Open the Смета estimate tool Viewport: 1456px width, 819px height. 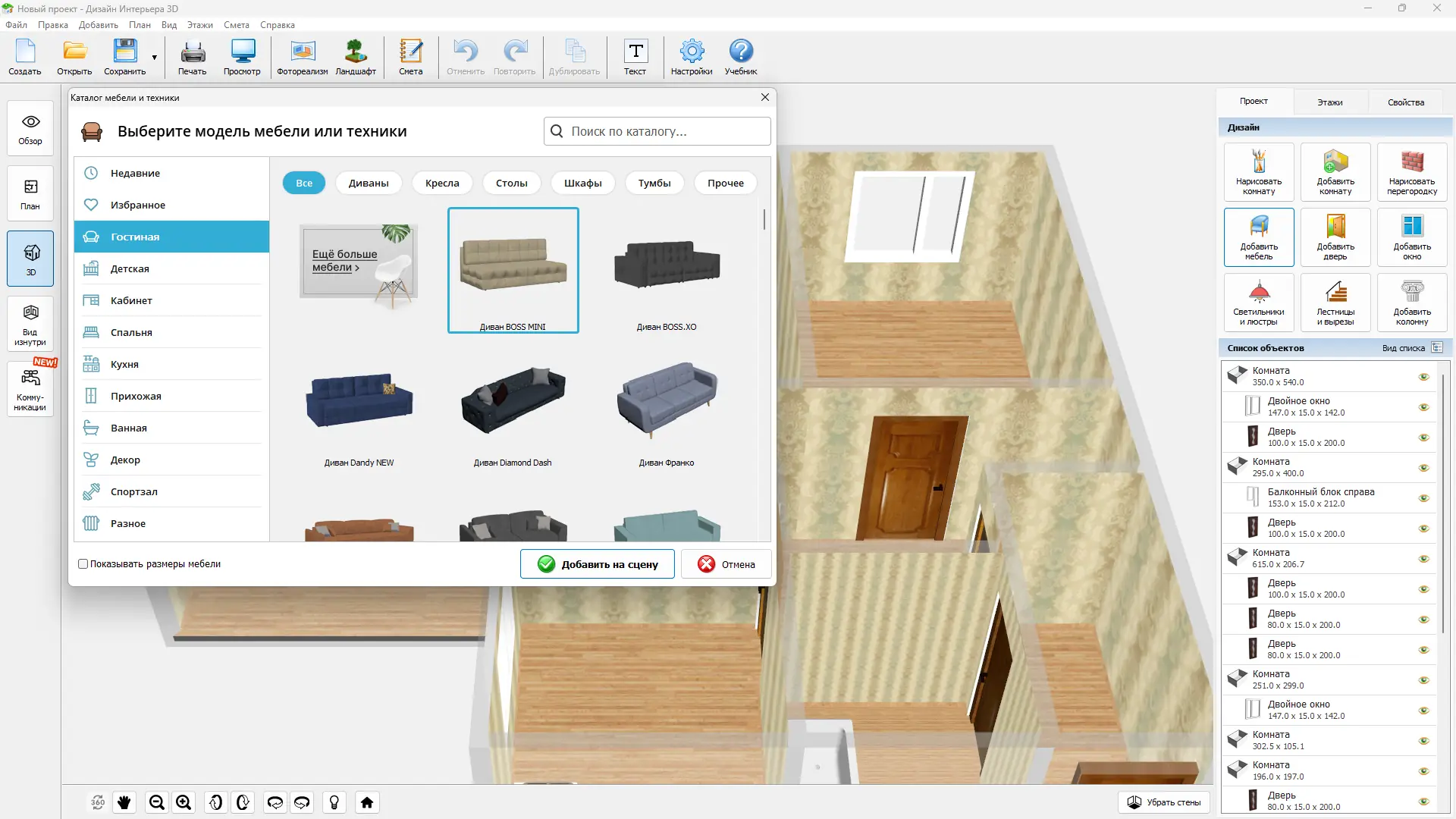click(410, 58)
